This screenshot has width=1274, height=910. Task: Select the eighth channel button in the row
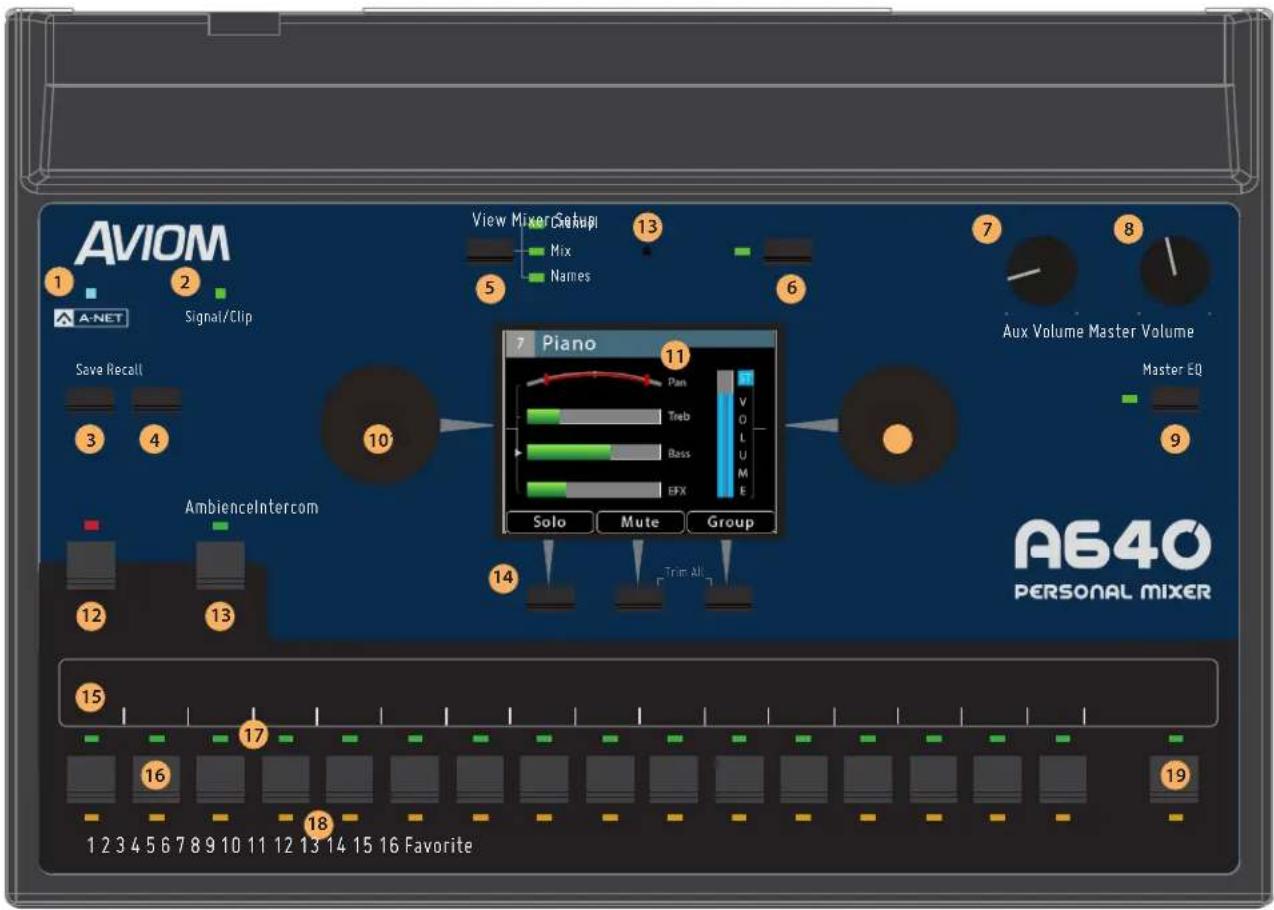click(544, 780)
